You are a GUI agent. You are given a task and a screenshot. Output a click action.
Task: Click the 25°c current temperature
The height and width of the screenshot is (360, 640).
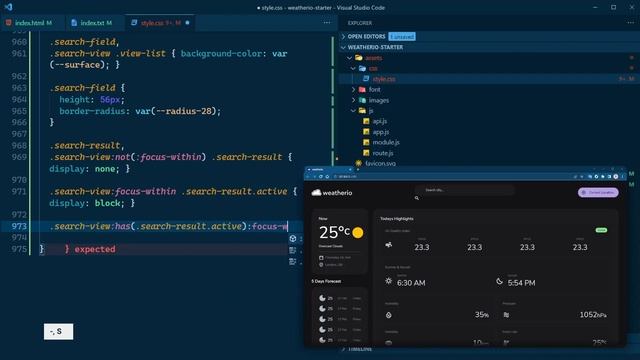334,232
